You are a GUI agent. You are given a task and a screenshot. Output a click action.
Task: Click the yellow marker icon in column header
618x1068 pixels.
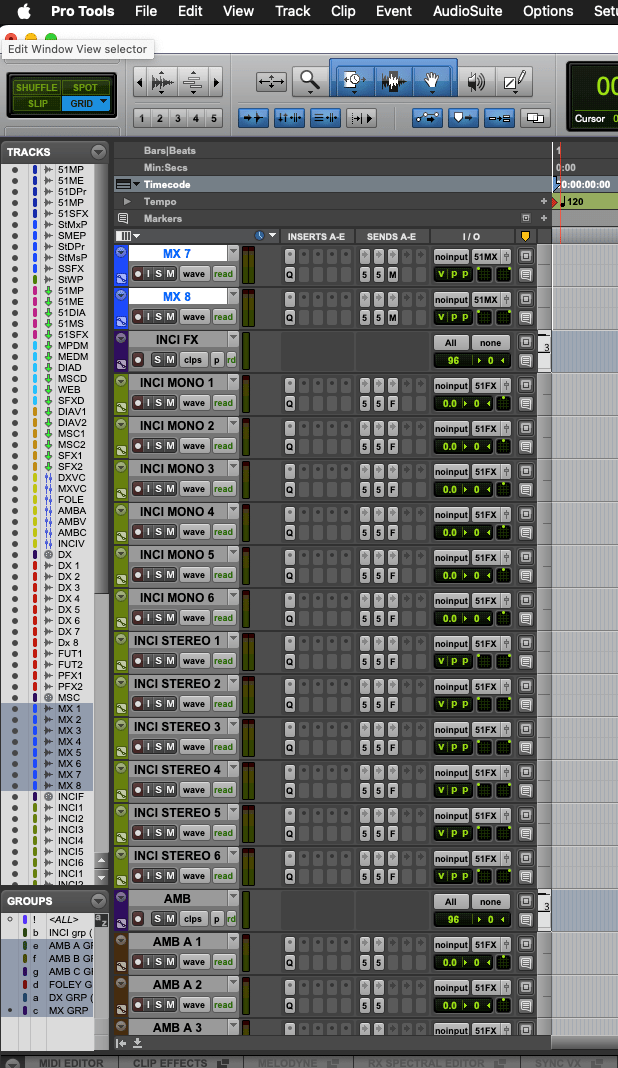pyautogui.click(x=525, y=236)
